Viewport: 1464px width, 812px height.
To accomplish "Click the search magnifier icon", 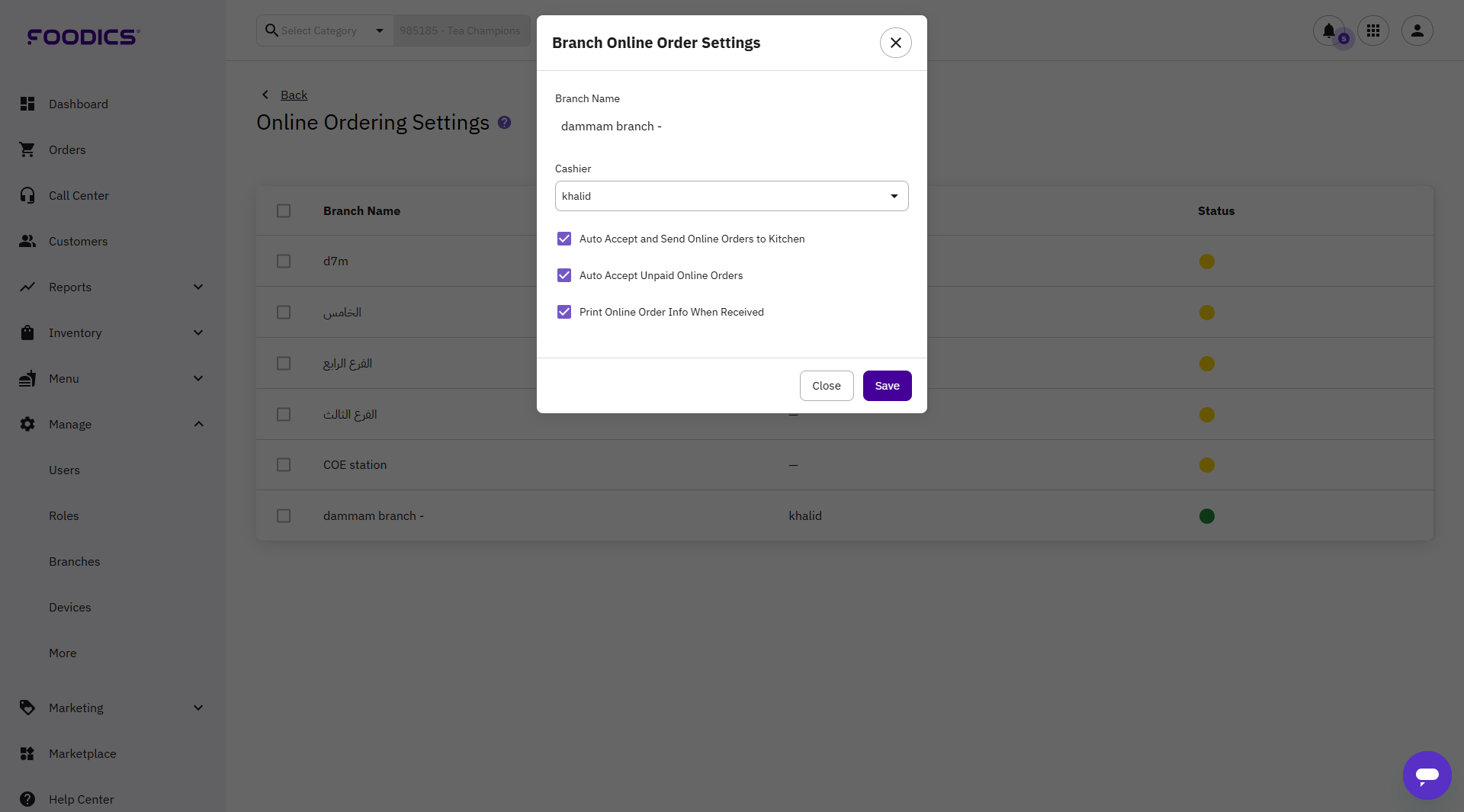I will [x=271, y=30].
